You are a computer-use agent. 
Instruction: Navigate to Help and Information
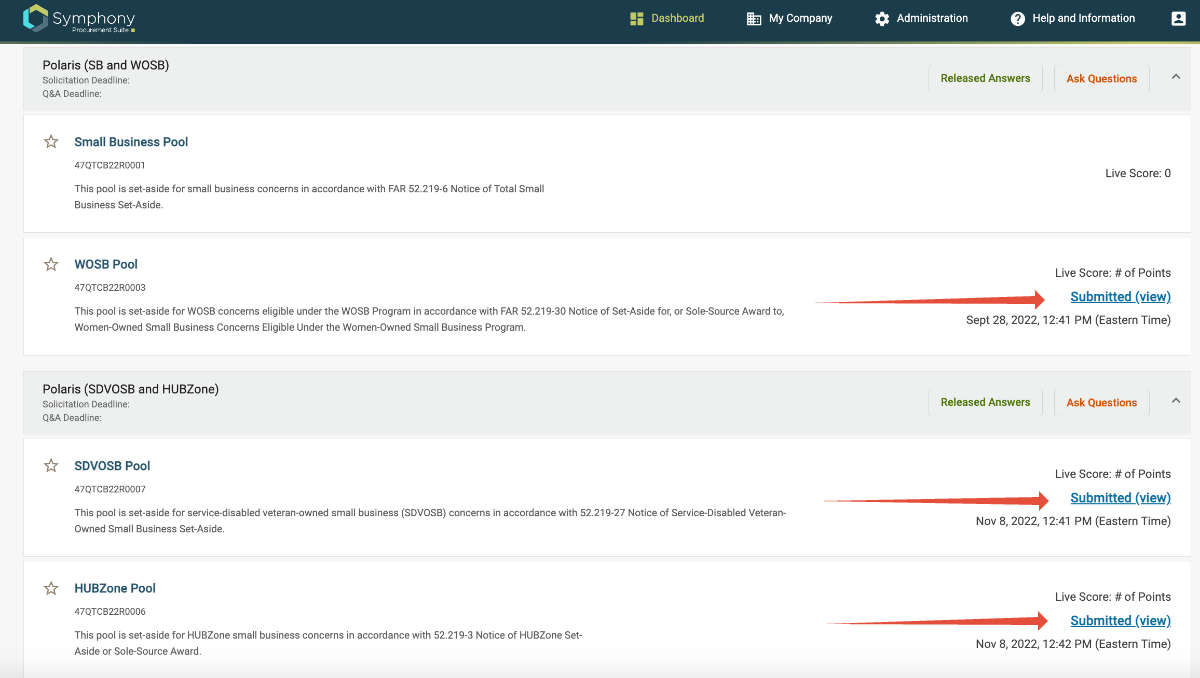[x=1072, y=18]
